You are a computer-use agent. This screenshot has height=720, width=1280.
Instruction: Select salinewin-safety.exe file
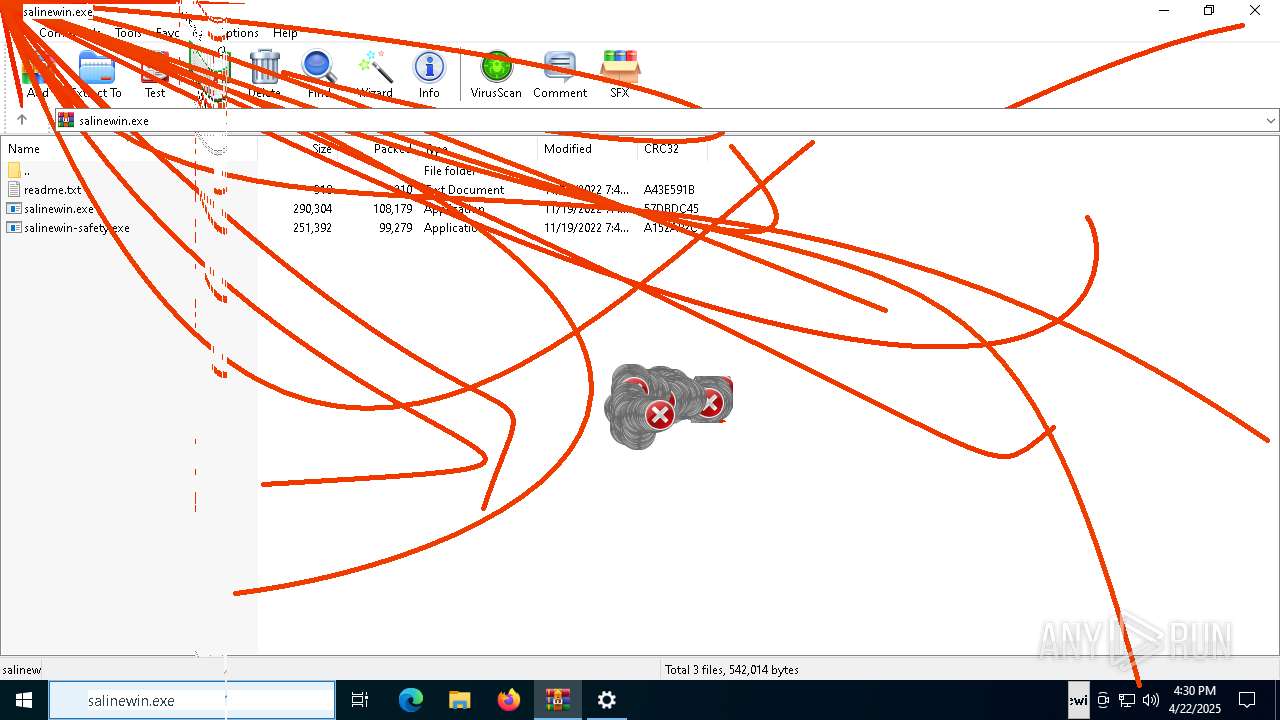tap(77, 228)
